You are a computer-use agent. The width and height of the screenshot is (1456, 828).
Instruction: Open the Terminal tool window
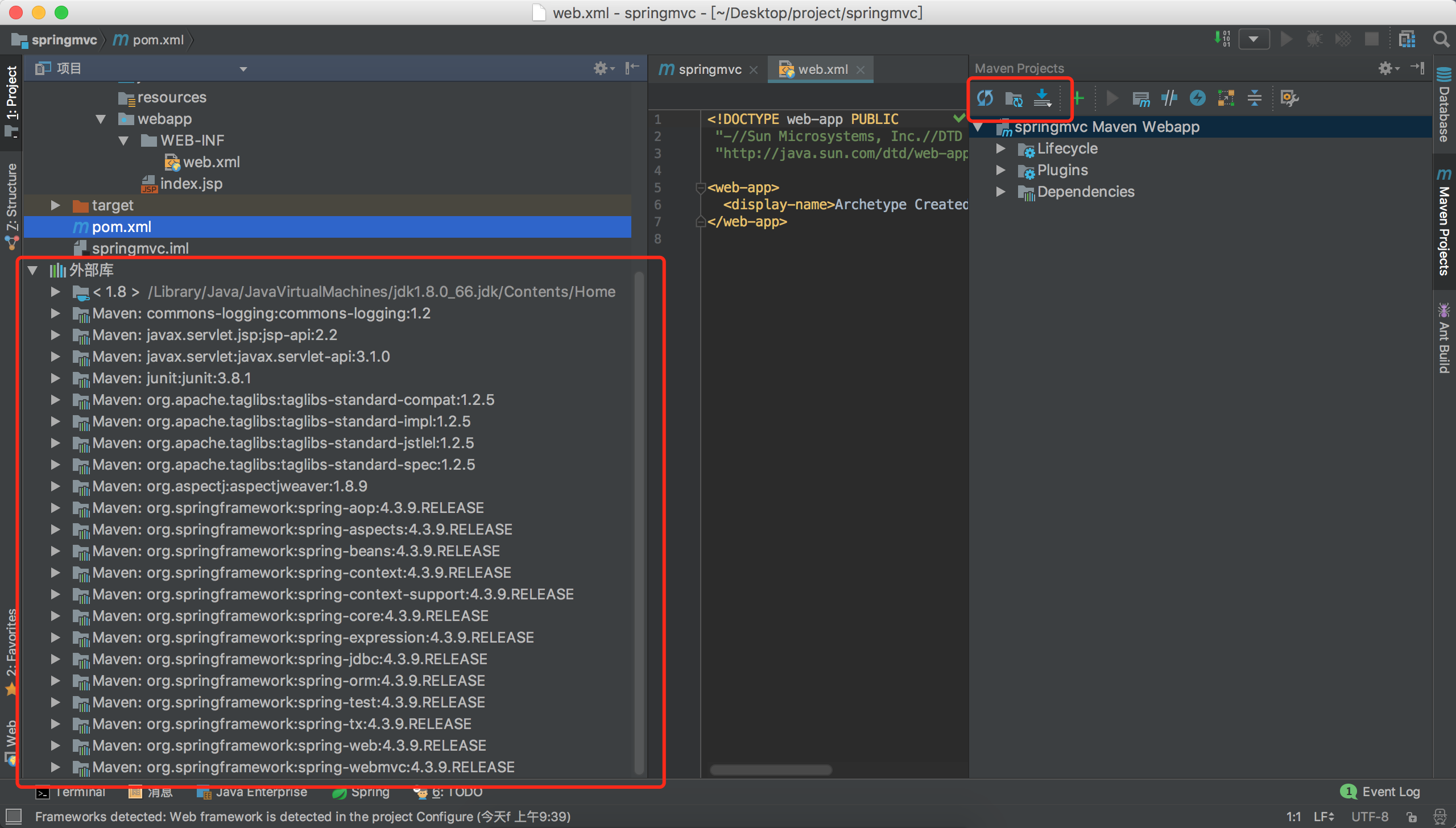(x=71, y=792)
